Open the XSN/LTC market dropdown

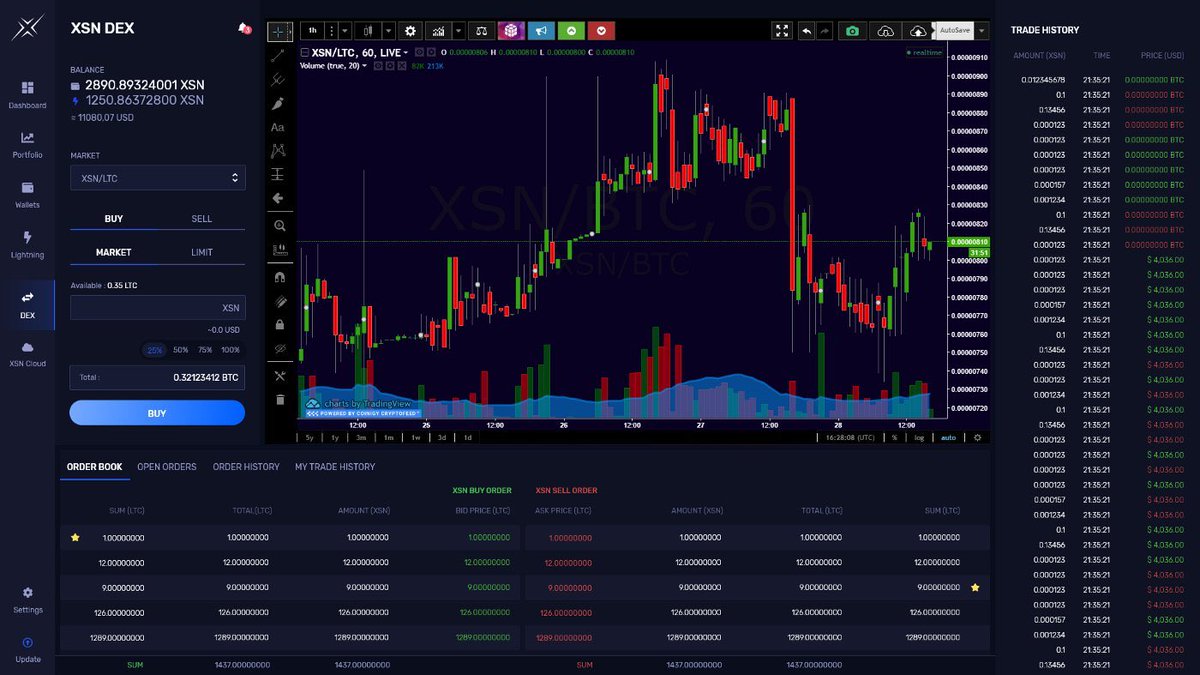coord(157,178)
